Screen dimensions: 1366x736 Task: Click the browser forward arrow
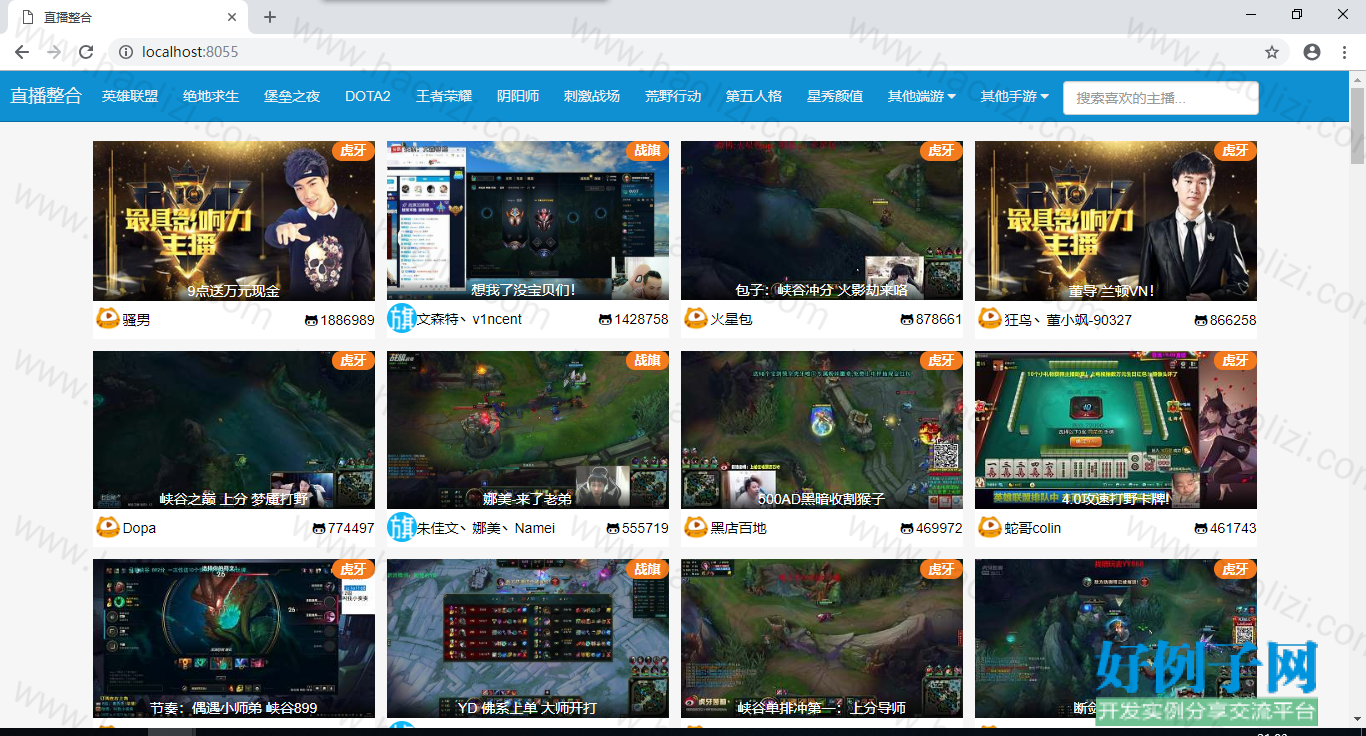(54, 52)
